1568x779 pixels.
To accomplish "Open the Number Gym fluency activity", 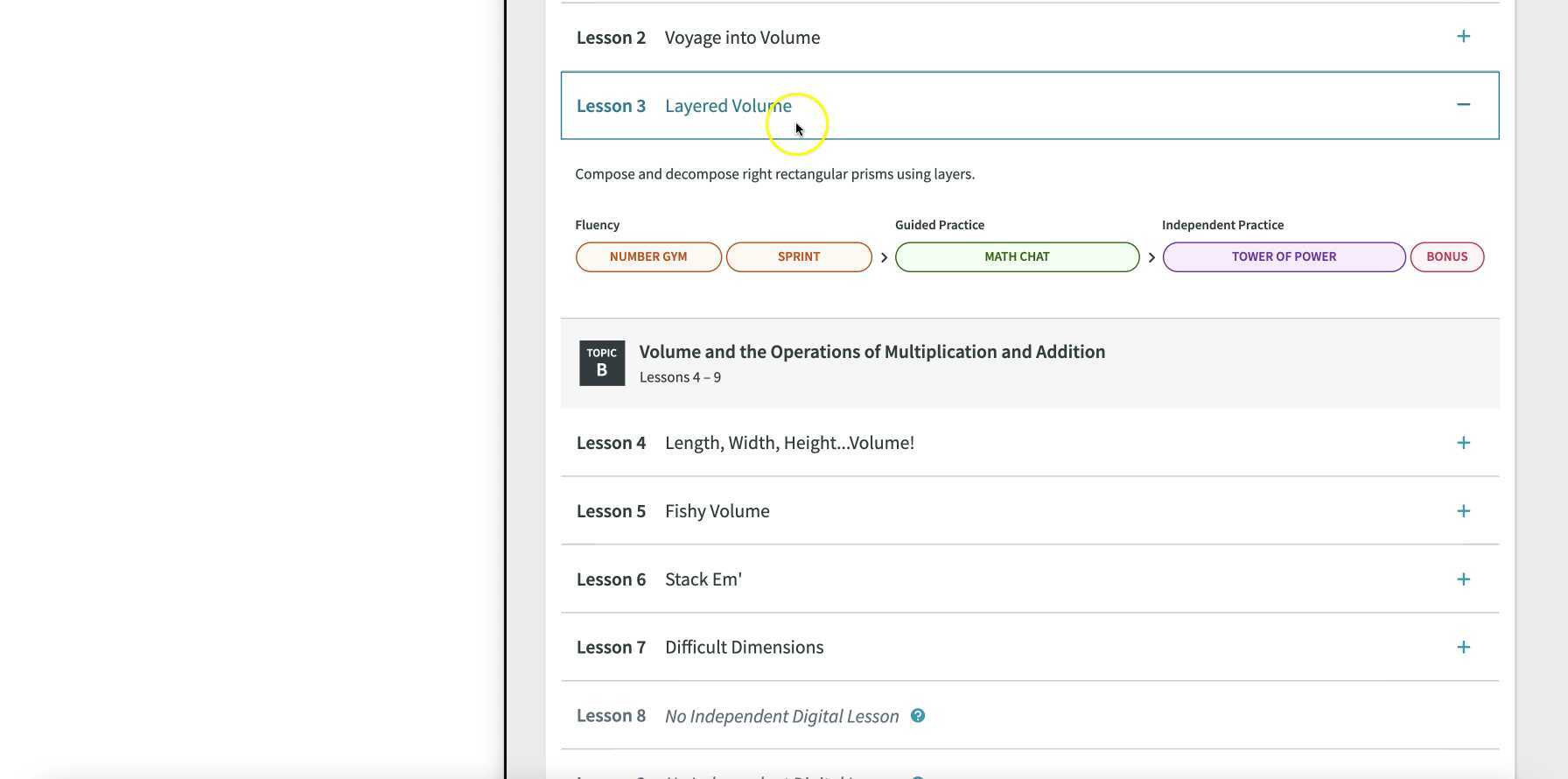I will point(648,257).
